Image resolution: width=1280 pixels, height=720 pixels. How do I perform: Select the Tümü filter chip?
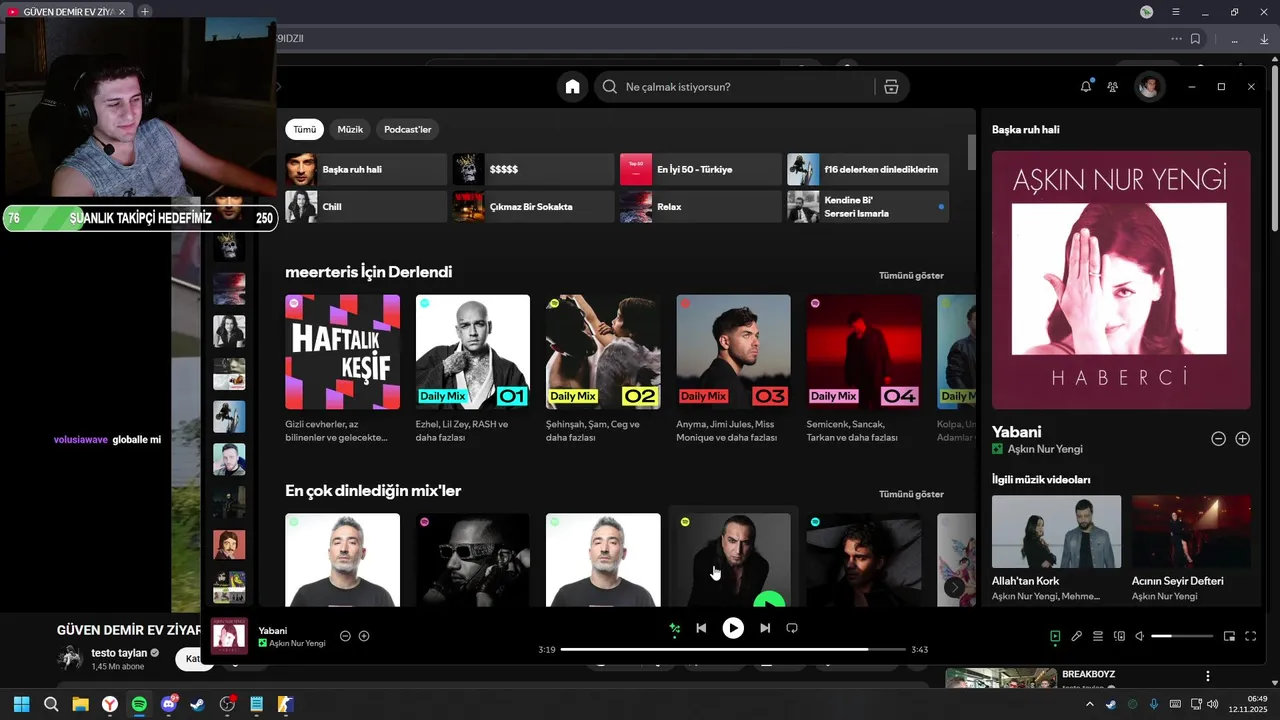tap(304, 130)
